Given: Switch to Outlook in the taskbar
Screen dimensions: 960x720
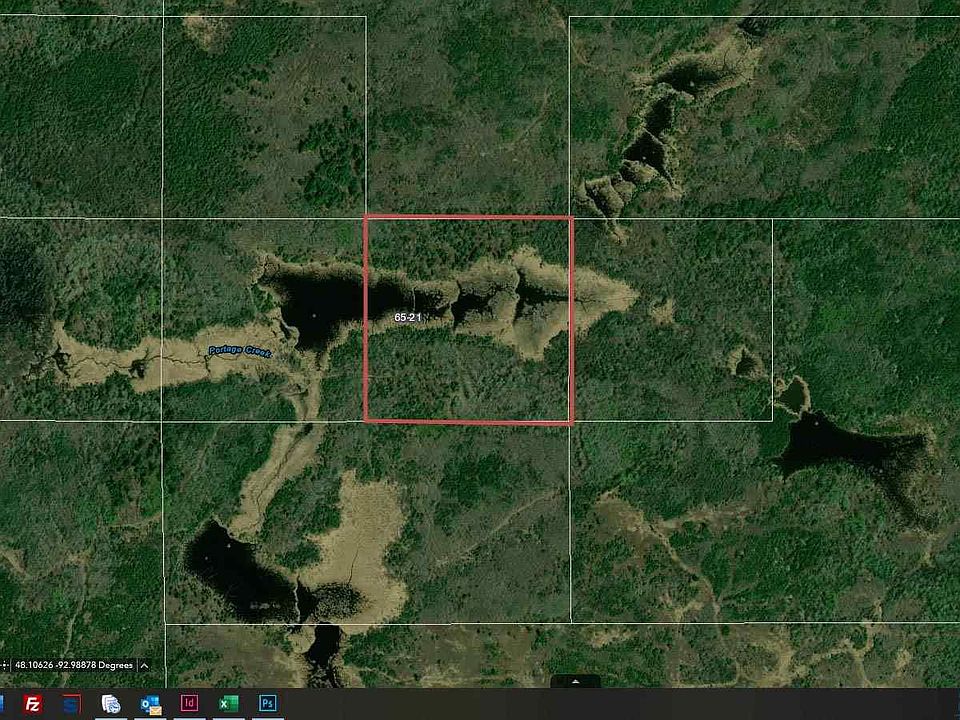Looking at the screenshot, I should pos(151,703).
